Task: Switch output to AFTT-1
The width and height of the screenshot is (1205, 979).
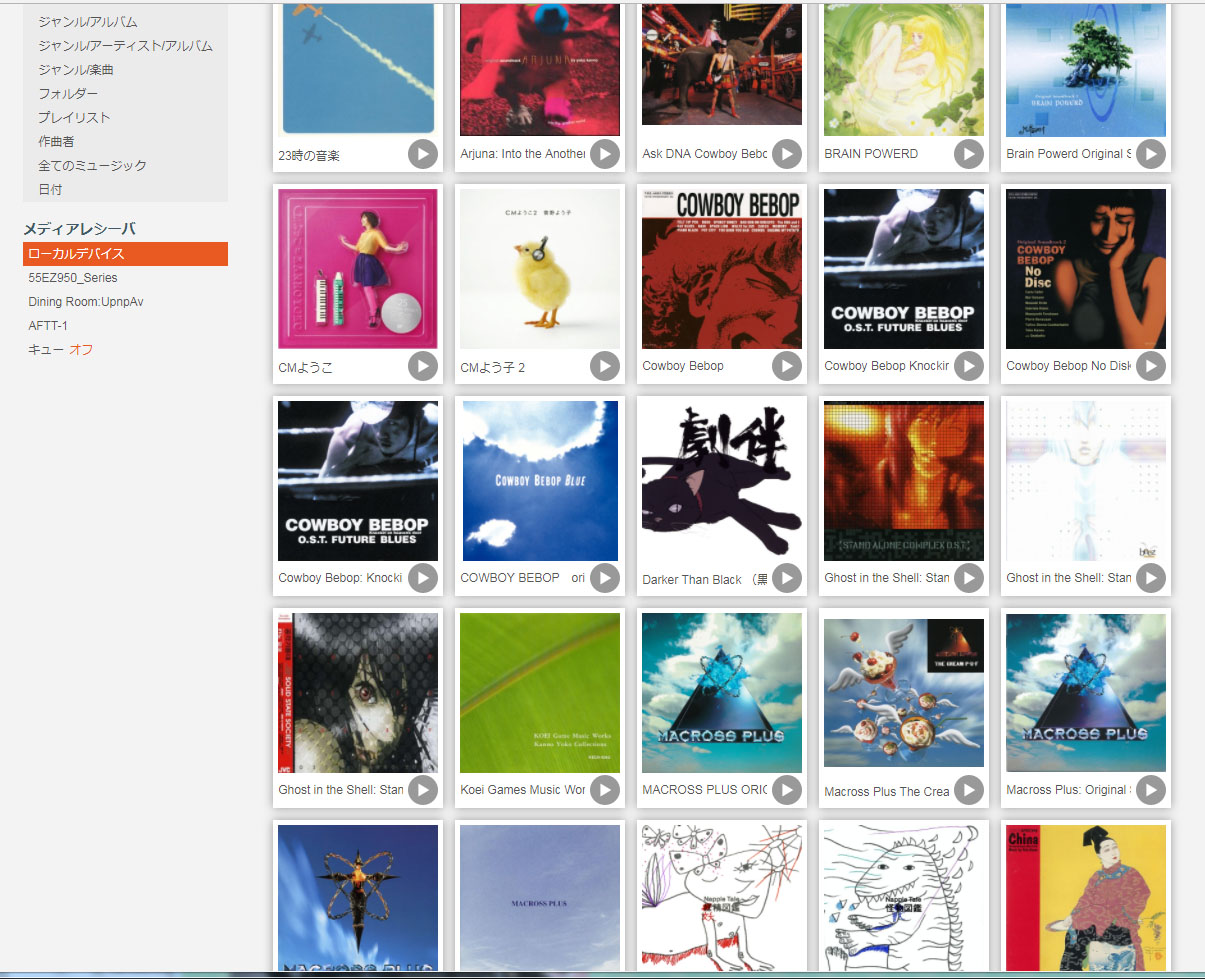Action: (x=48, y=326)
